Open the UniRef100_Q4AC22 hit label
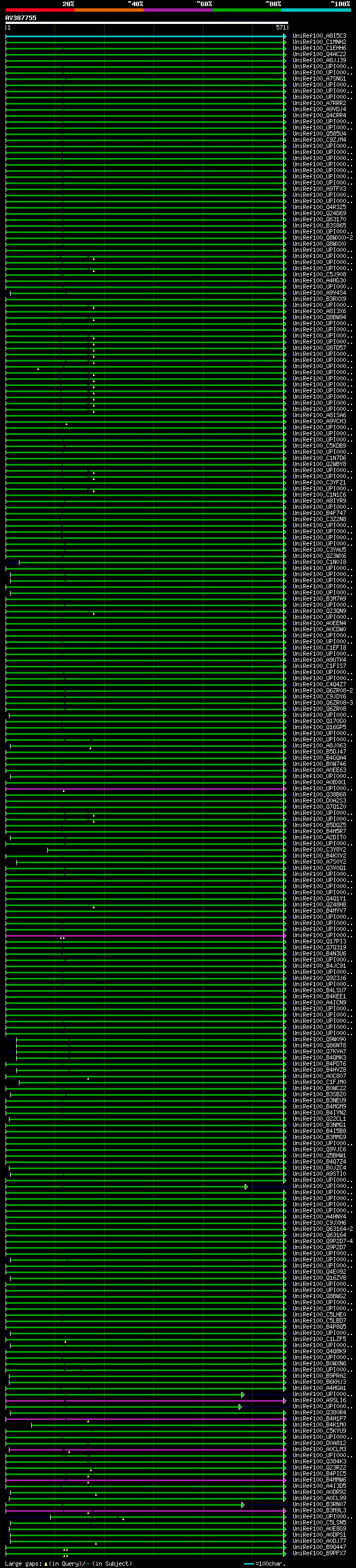Viewport: 356px width, 1568px height. click(319, 54)
